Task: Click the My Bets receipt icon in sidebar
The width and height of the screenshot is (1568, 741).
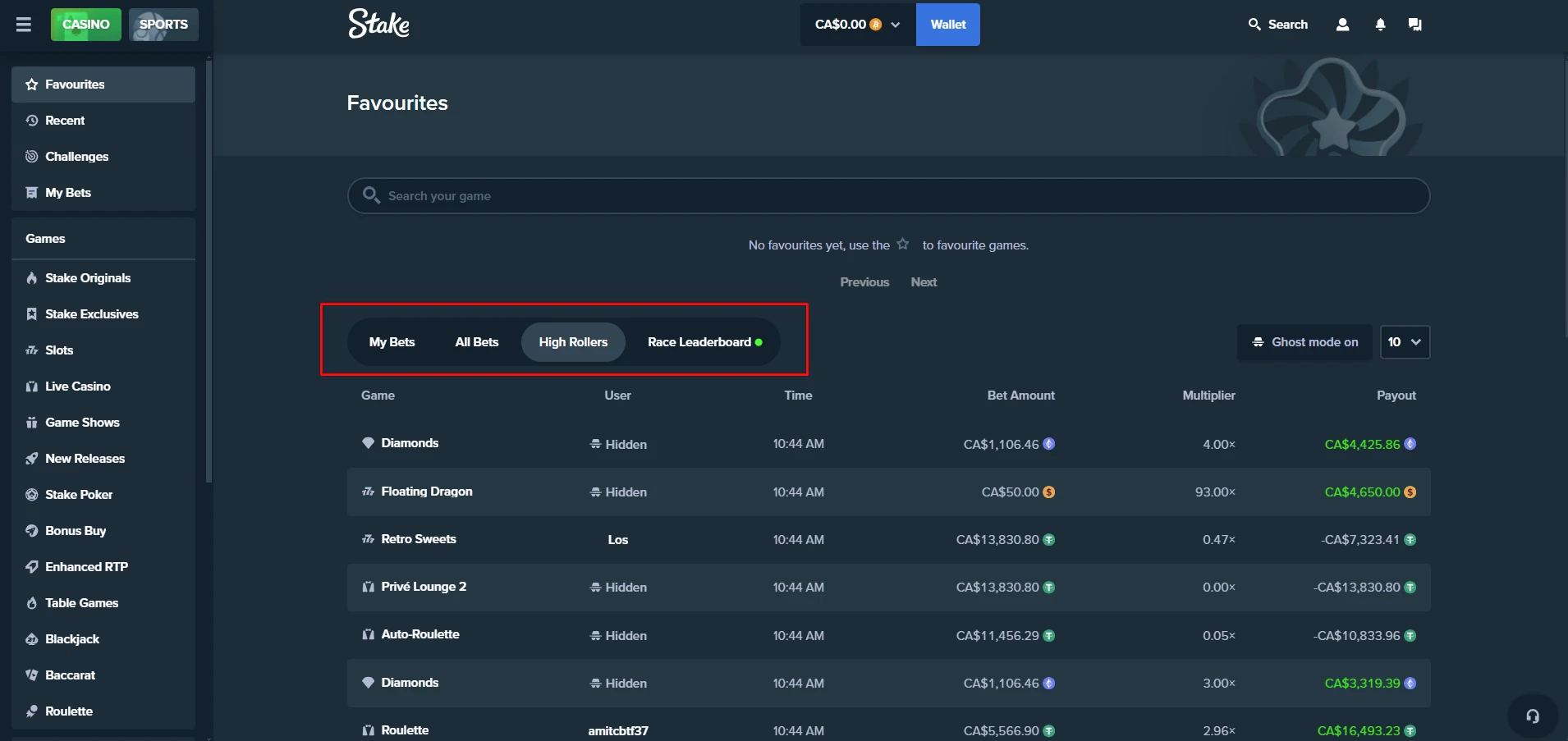Action: 32,193
